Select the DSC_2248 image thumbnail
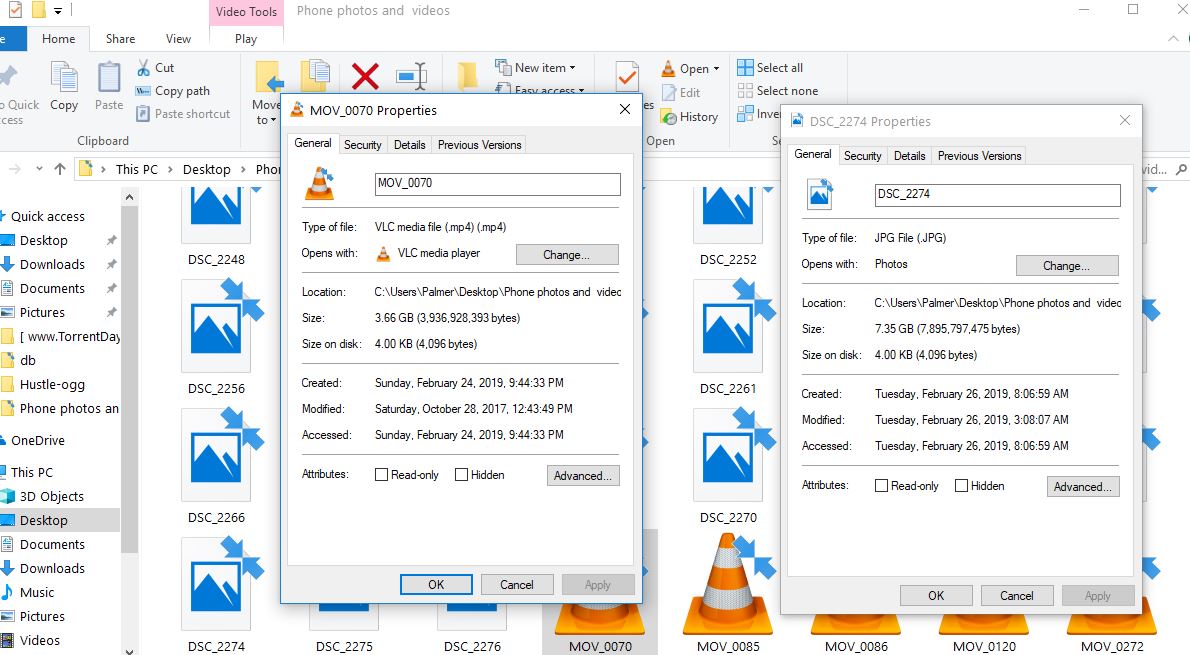Screen dimensions: 1190x655 (x=216, y=215)
